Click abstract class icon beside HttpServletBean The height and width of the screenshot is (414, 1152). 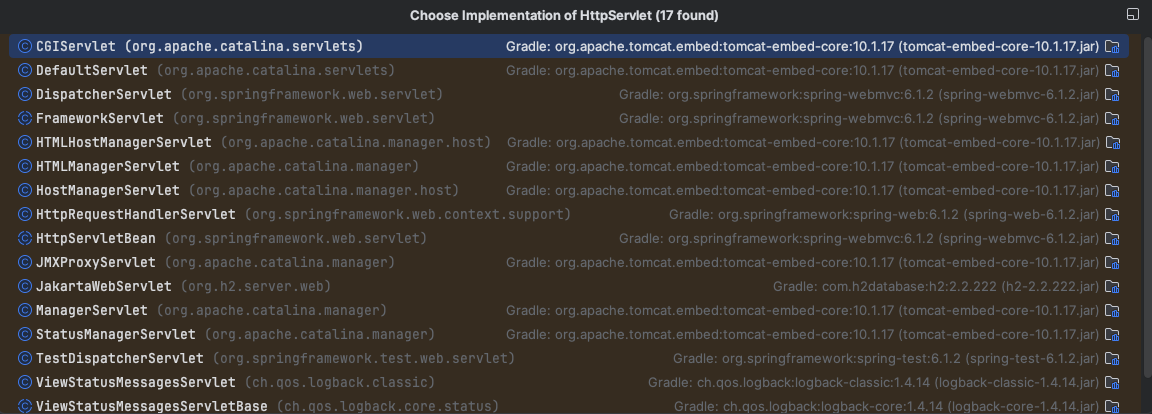(x=24, y=239)
